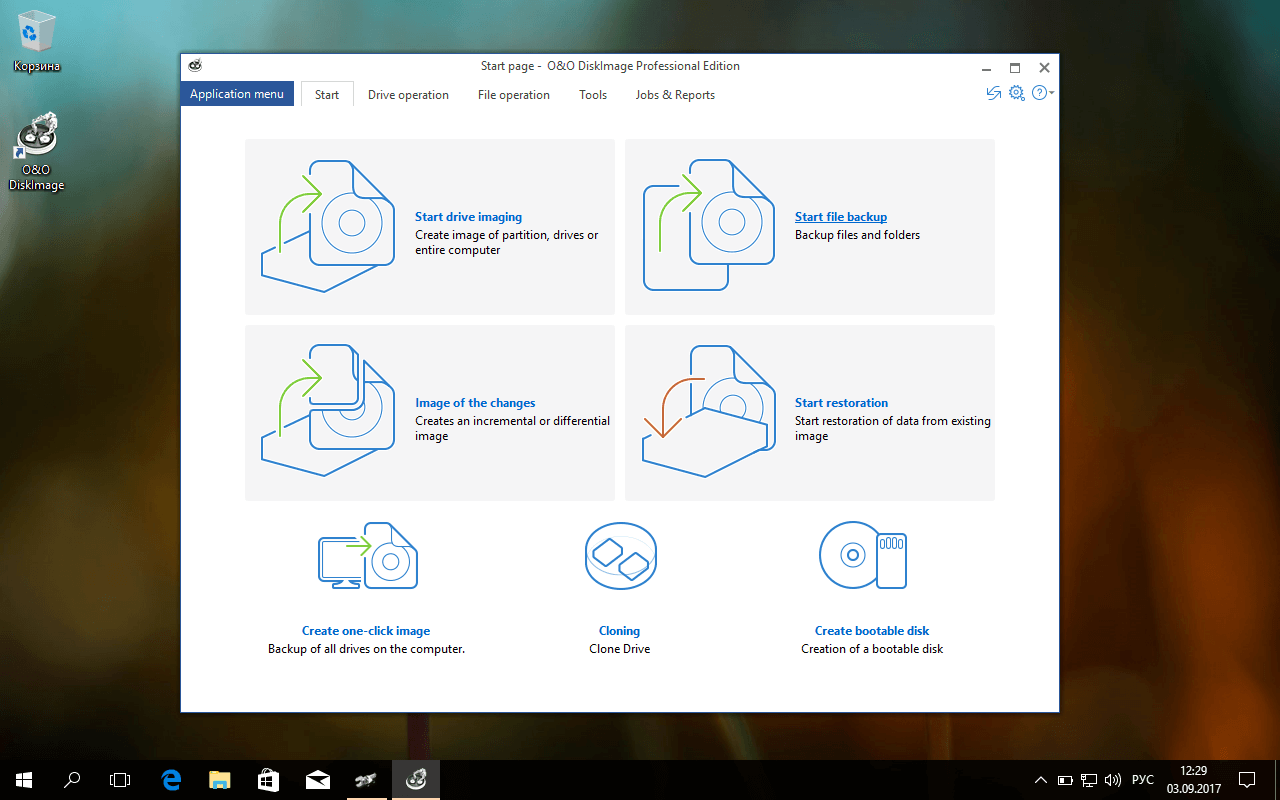Switch to the File operation tab
The height and width of the screenshot is (800, 1280).
[x=514, y=95]
